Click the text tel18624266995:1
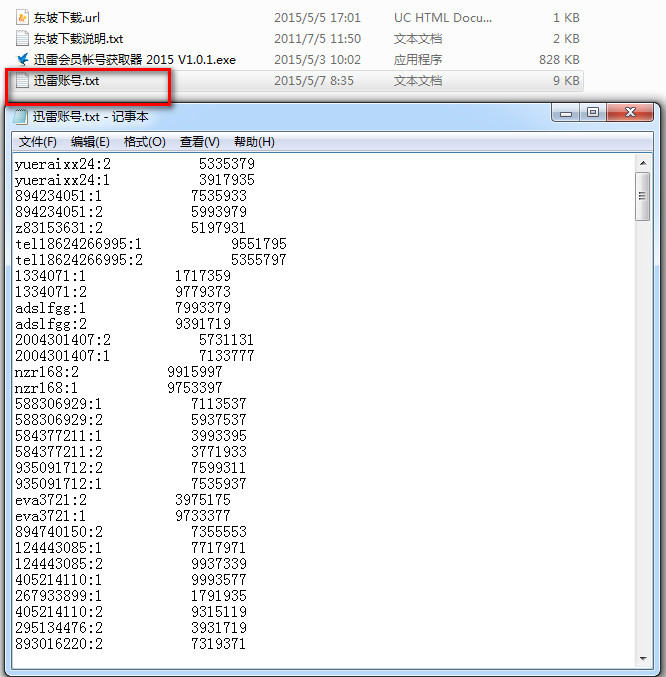 coord(79,244)
